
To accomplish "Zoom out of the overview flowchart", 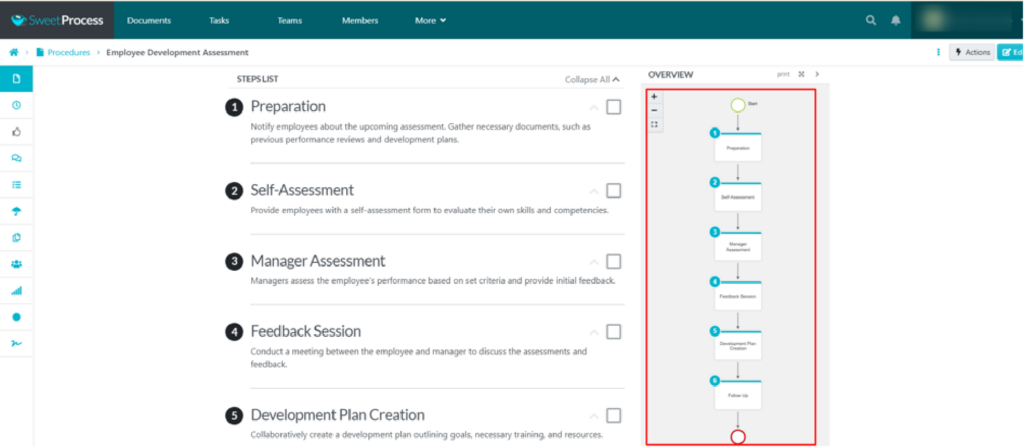I will point(654,110).
